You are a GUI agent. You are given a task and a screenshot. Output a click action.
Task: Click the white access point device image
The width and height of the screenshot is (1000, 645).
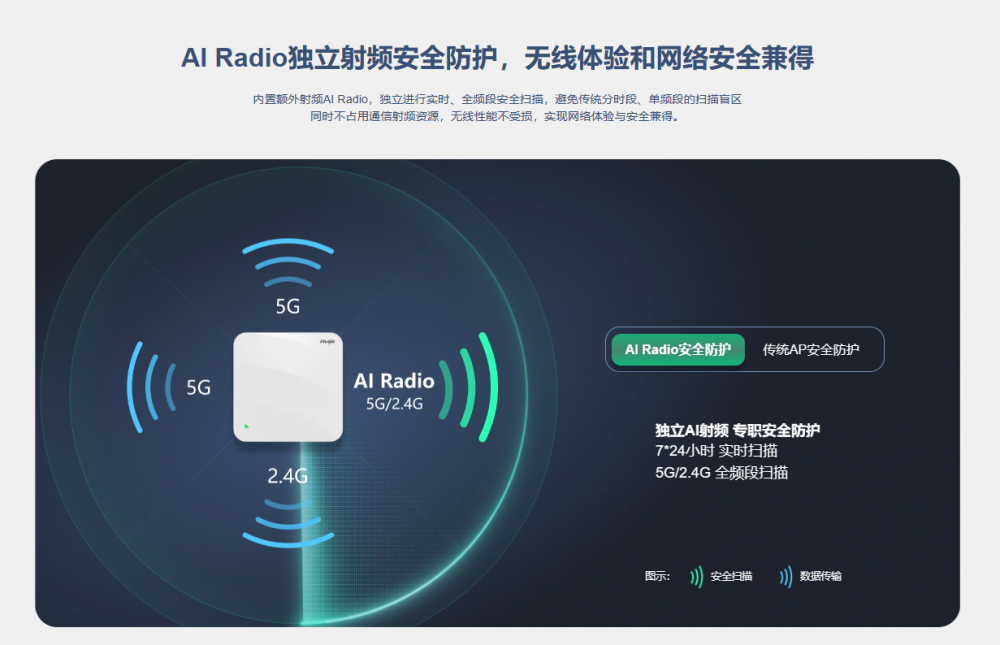(x=288, y=387)
